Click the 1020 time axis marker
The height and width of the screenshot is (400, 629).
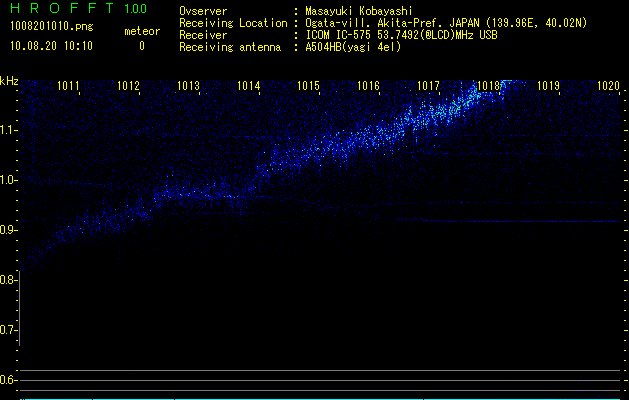tap(608, 86)
